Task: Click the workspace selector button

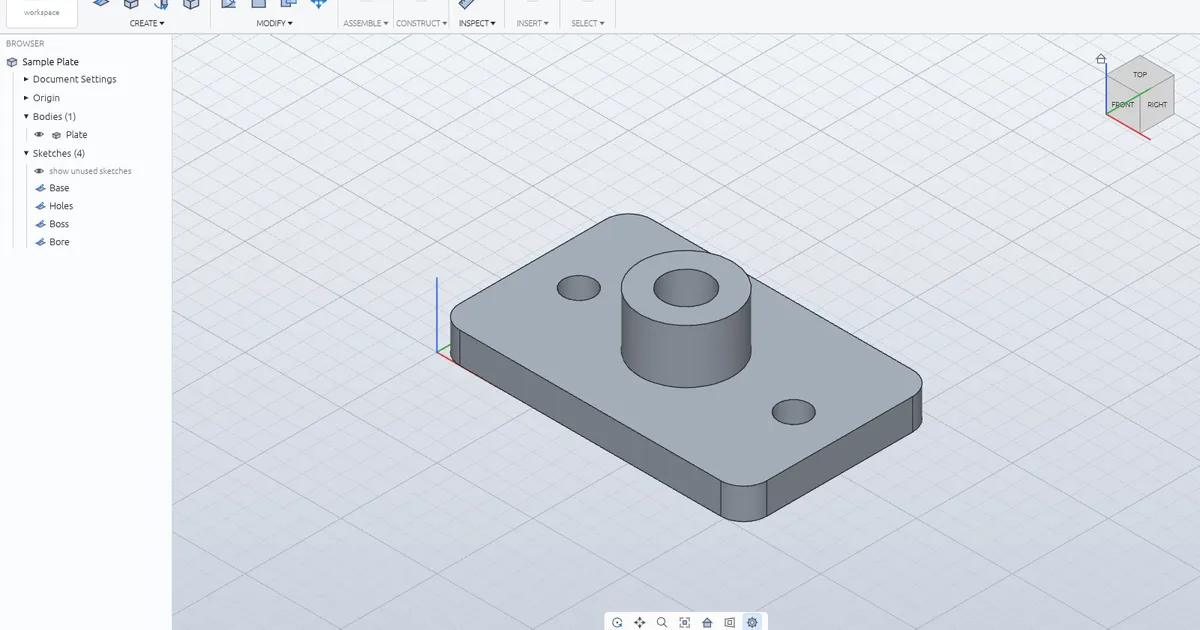Action: coord(42,11)
